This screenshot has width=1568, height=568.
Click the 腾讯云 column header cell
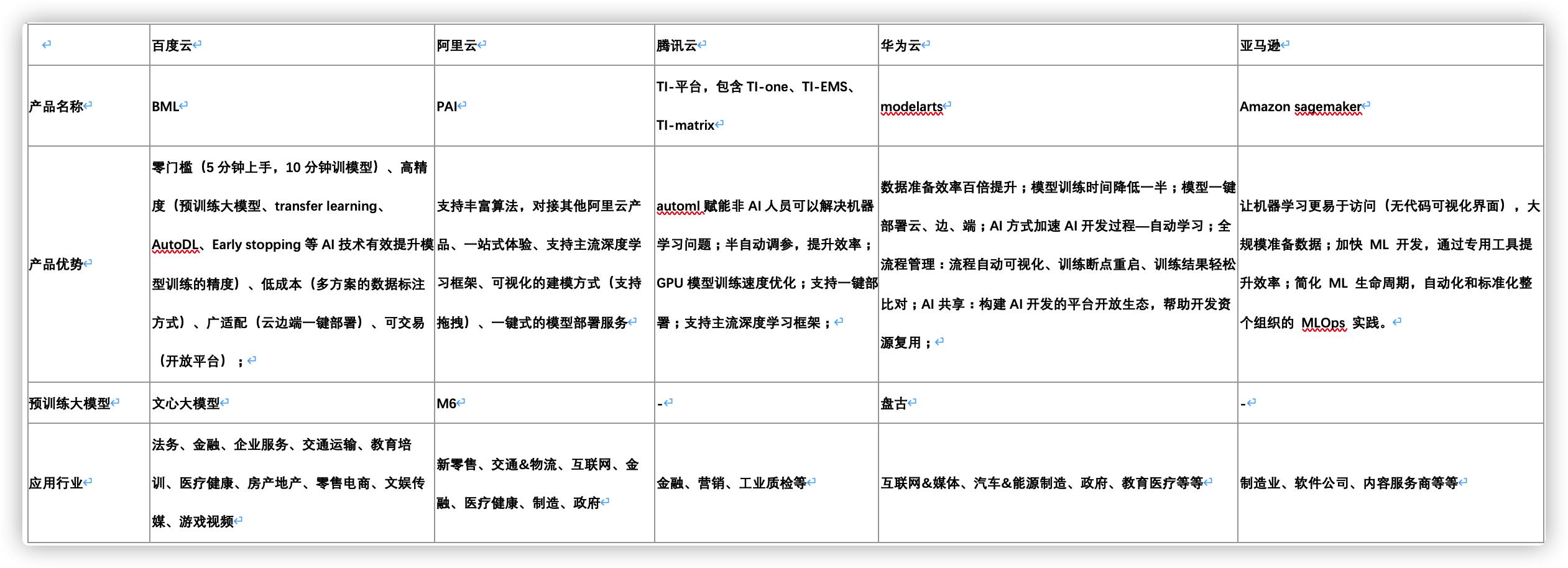pos(766,45)
